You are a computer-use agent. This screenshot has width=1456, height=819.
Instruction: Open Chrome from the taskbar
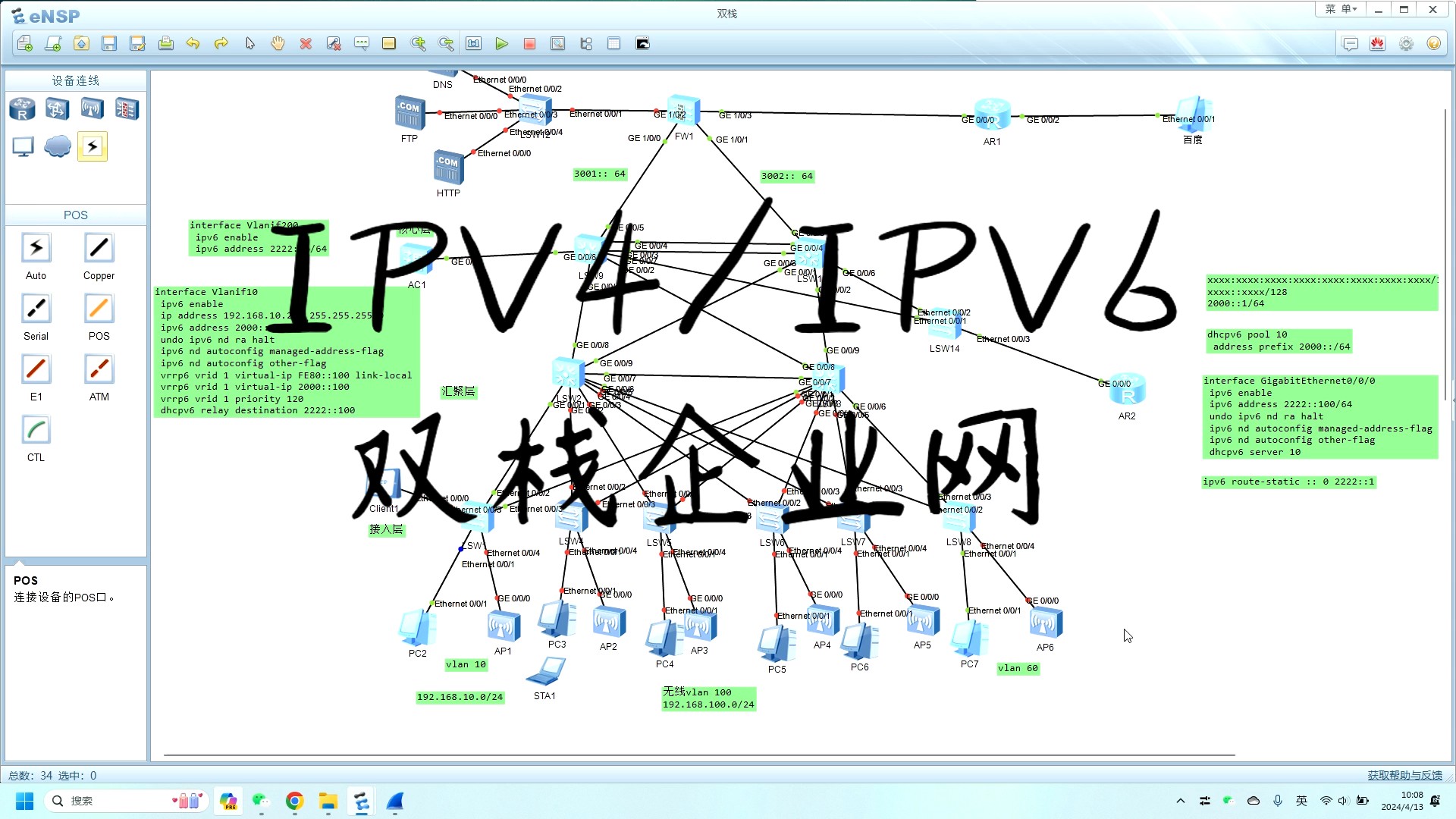294,801
